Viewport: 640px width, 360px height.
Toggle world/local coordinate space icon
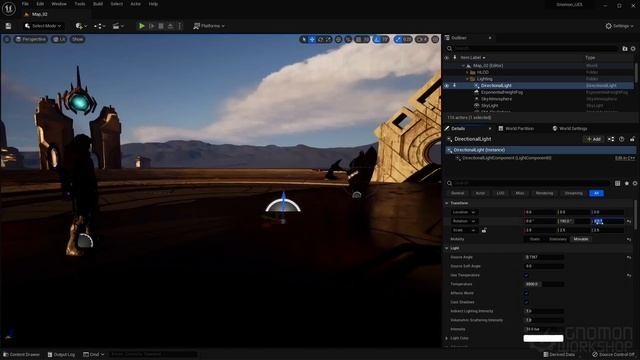pos(338,39)
